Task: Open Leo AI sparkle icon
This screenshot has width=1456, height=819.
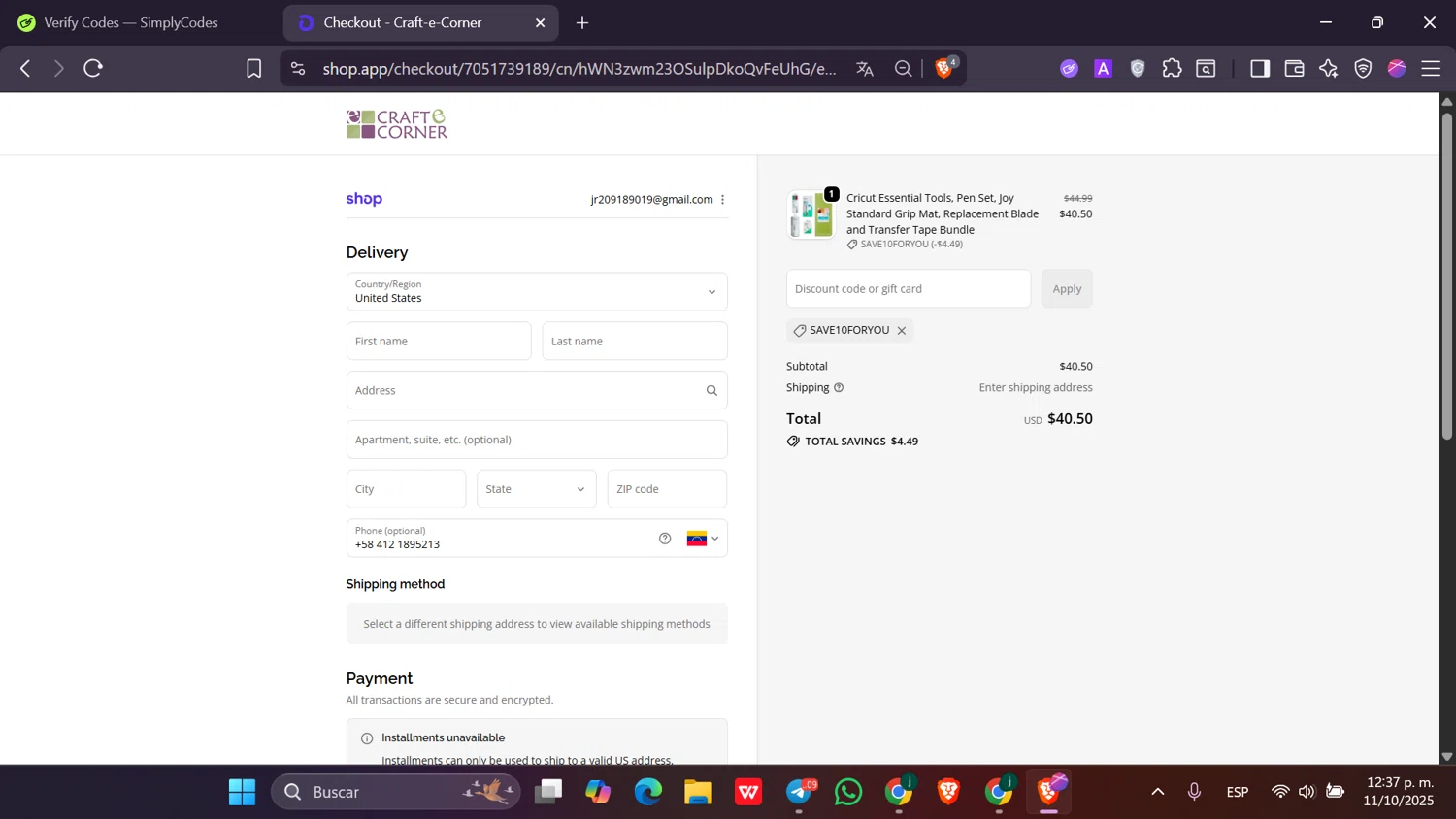Action: click(x=1329, y=68)
